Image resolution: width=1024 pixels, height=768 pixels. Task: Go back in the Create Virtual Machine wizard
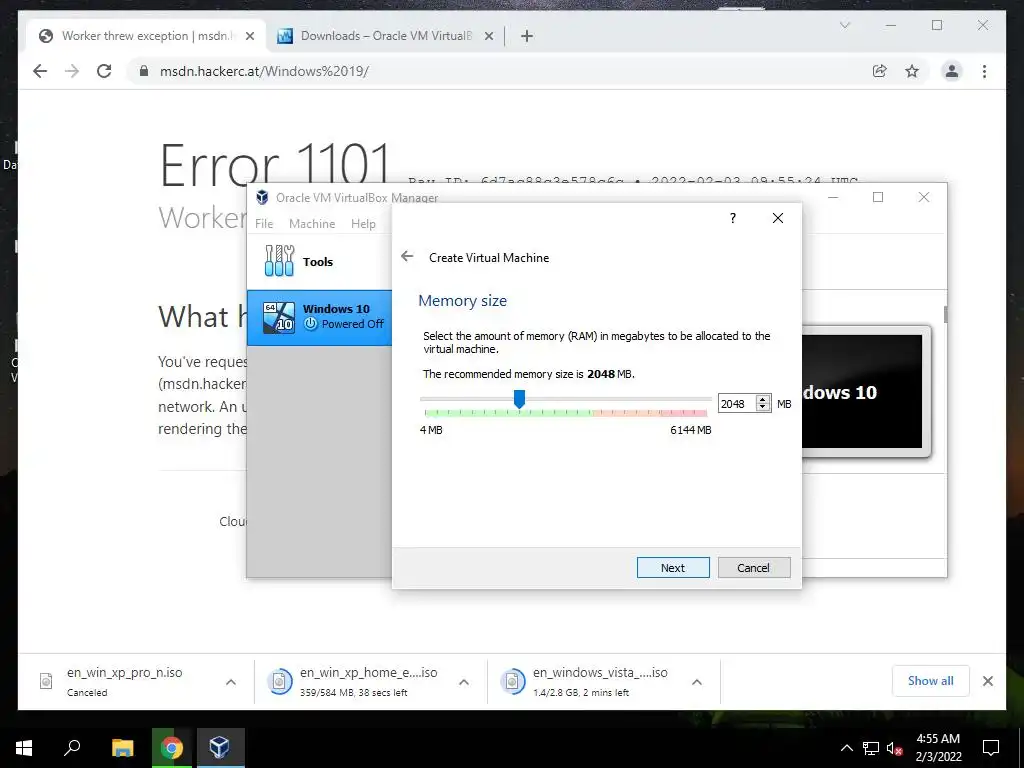[x=407, y=257]
